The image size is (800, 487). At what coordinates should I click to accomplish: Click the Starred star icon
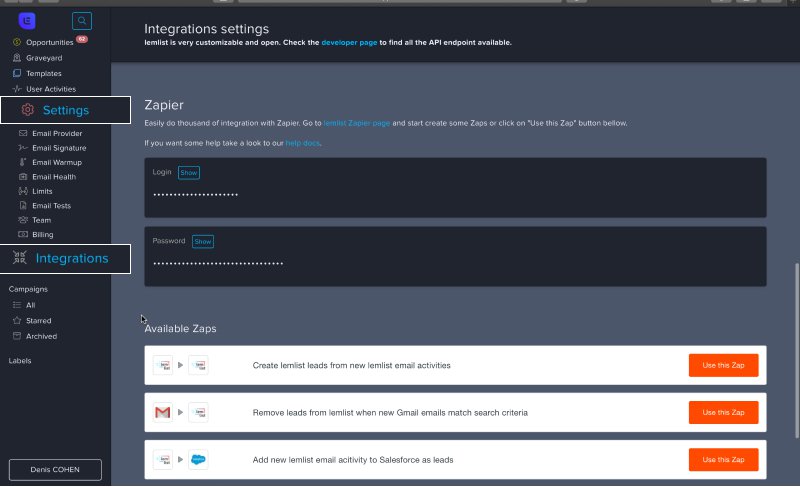(x=17, y=320)
